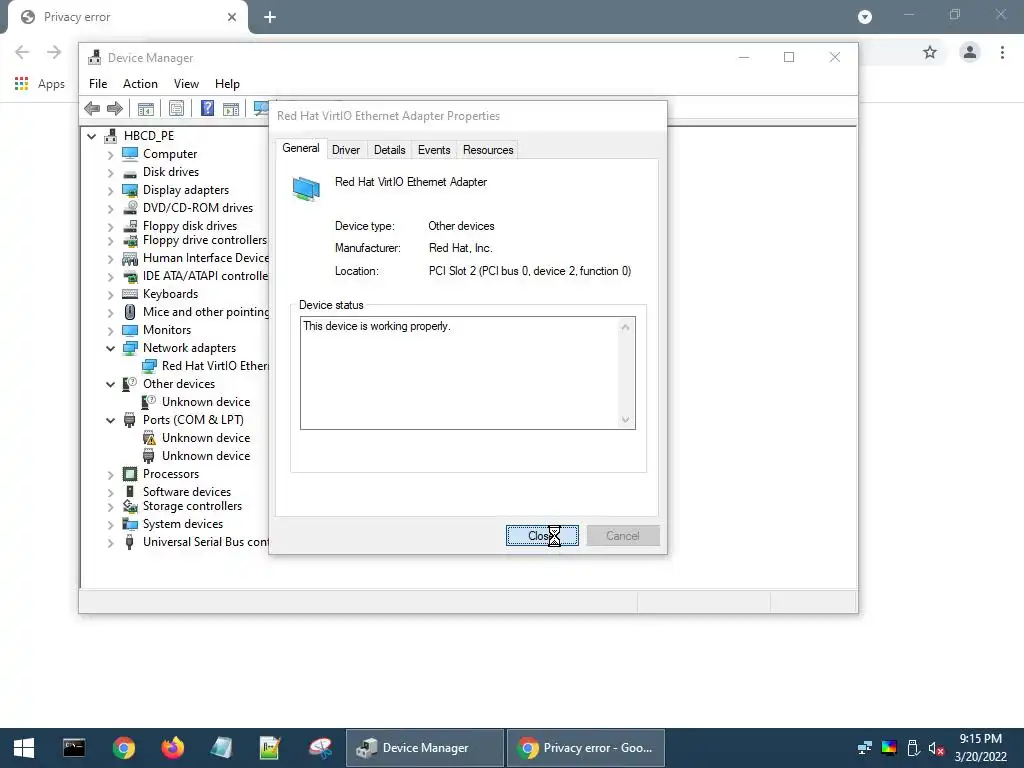Click the safely remove USB tray icon

pos(914,748)
